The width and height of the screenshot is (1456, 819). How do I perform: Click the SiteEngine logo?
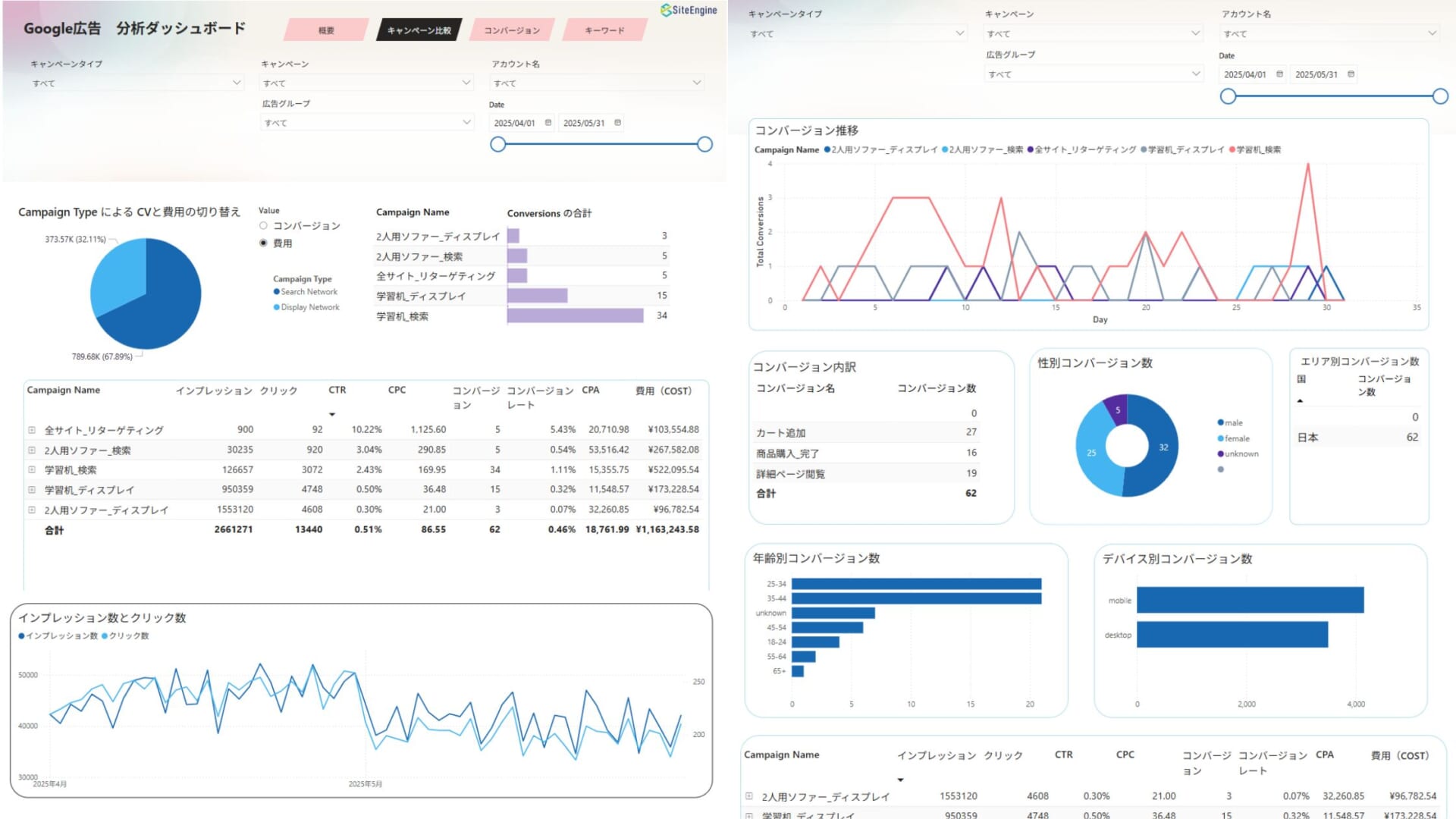[x=689, y=10]
